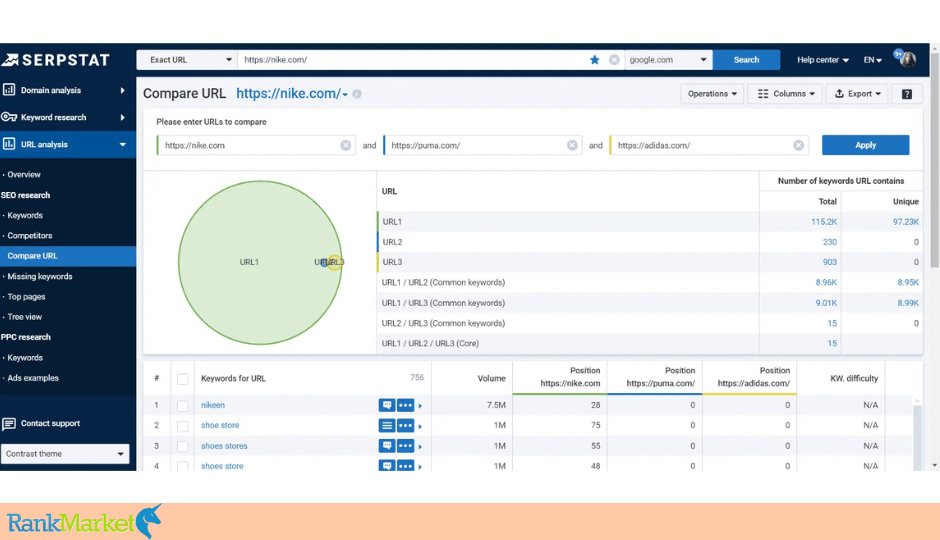940x540 pixels.
Task: Click the Domain analysis chart icon
Action: 9,90
